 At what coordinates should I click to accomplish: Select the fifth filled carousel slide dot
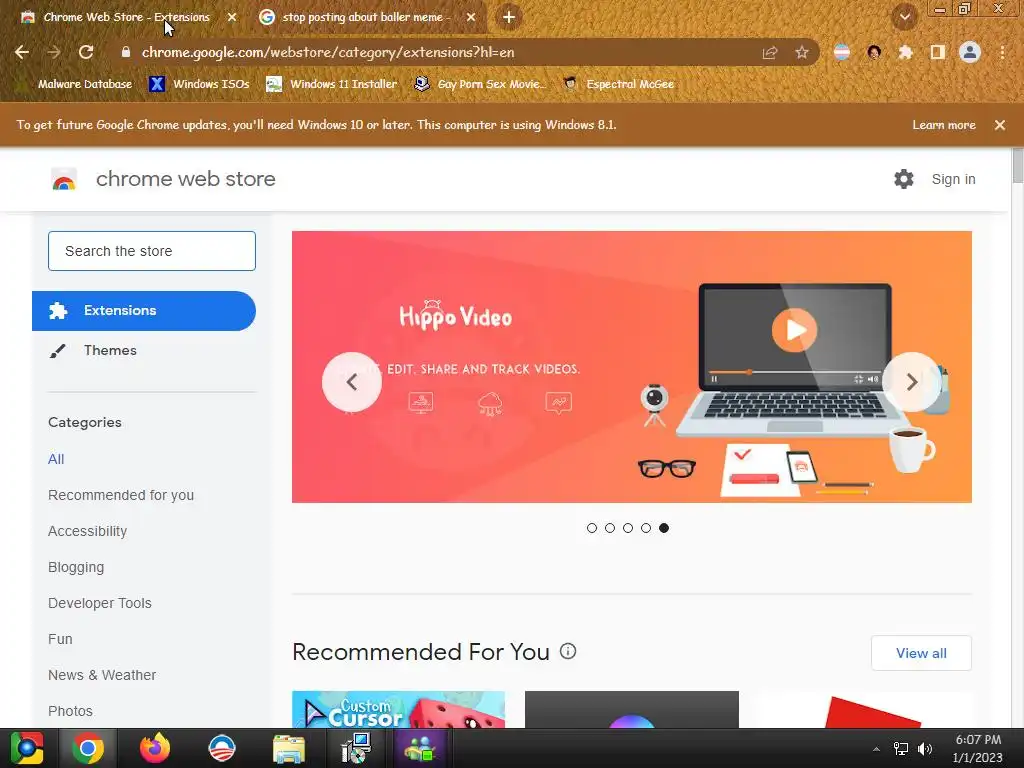pyautogui.click(x=664, y=528)
